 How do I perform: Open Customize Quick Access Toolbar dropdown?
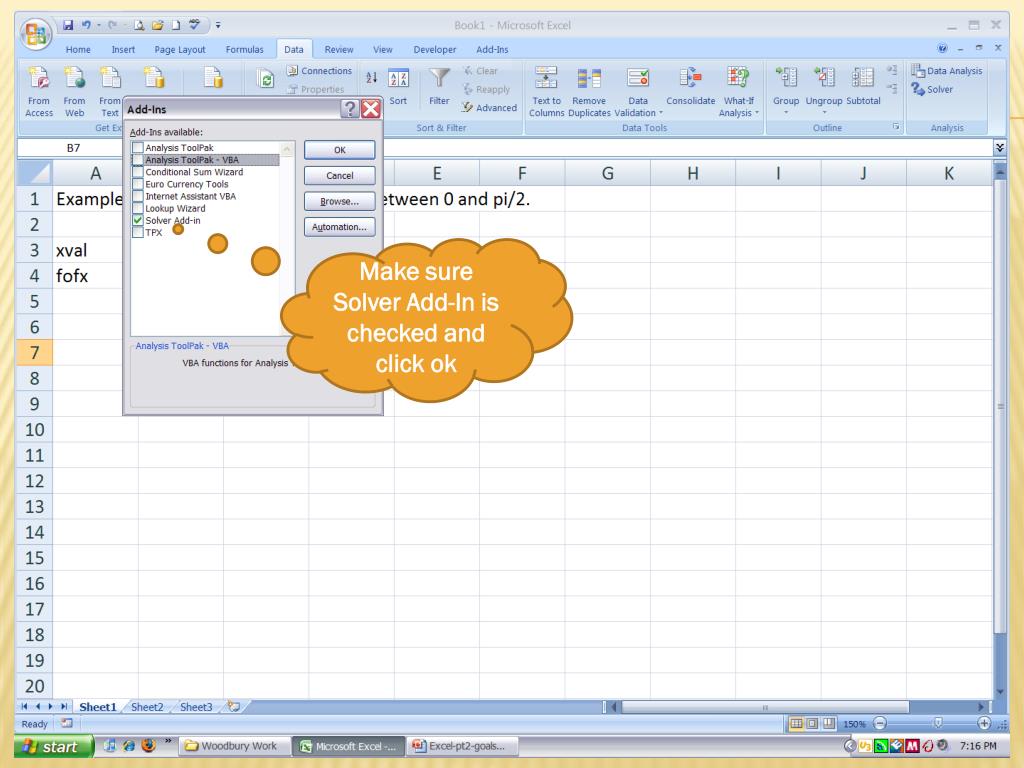218,25
